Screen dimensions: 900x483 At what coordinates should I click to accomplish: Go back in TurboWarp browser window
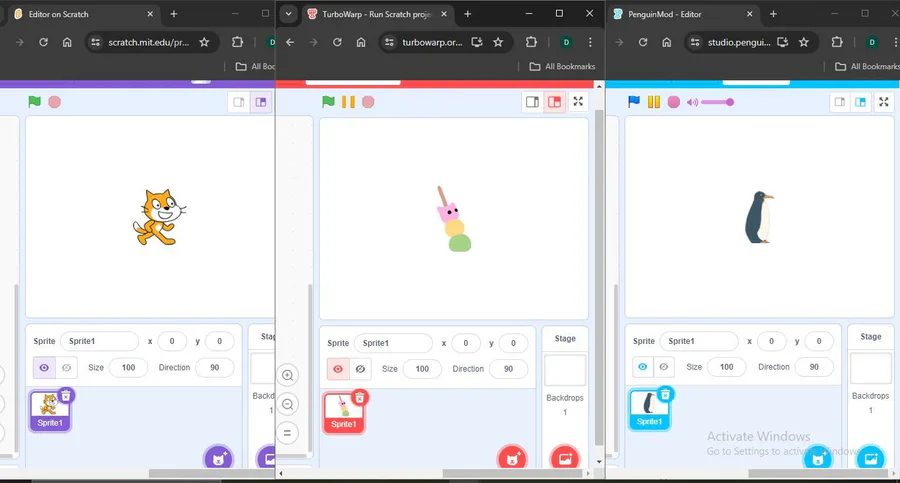click(290, 42)
